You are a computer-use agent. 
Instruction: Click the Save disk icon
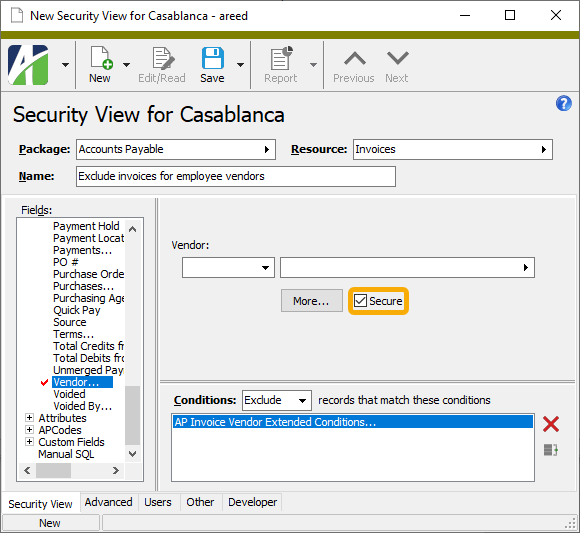pyautogui.click(x=212, y=58)
